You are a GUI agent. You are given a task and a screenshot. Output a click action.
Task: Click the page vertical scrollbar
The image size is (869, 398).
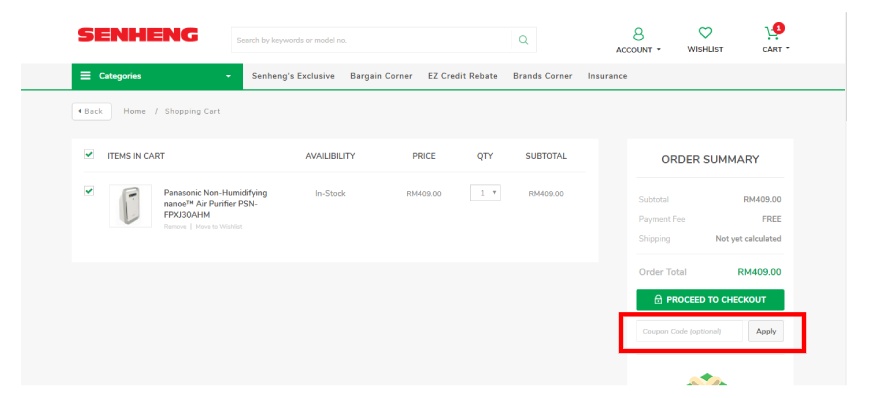point(847,67)
